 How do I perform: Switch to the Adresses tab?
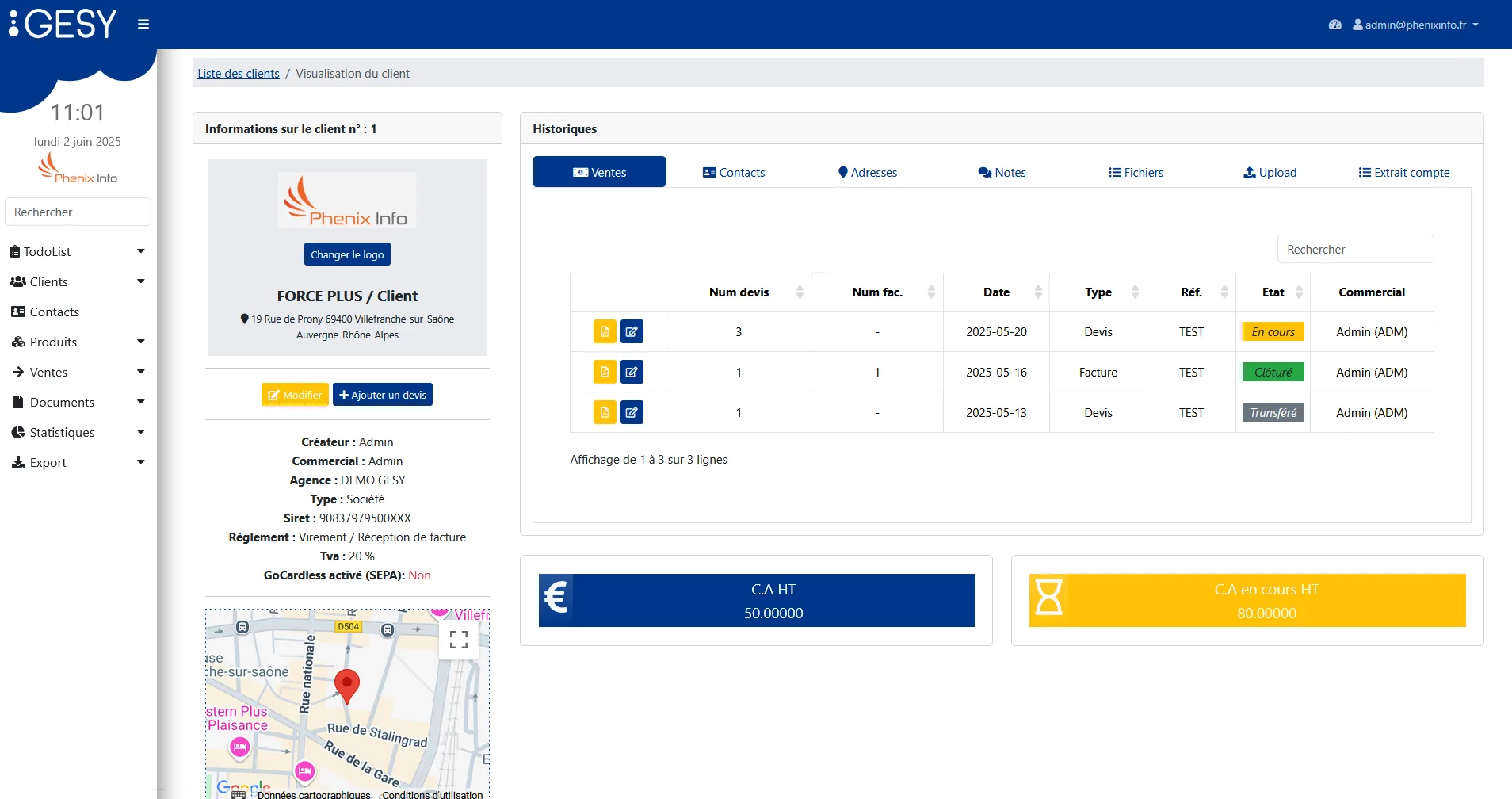tap(868, 173)
